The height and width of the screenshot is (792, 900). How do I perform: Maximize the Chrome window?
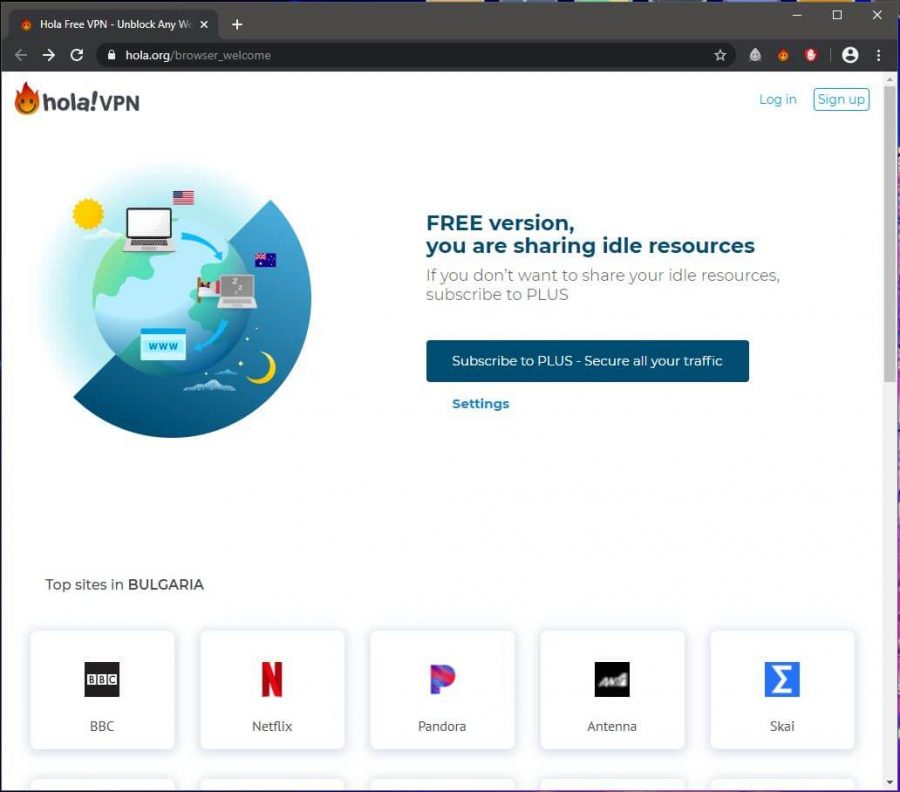click(x=837, y=15)
